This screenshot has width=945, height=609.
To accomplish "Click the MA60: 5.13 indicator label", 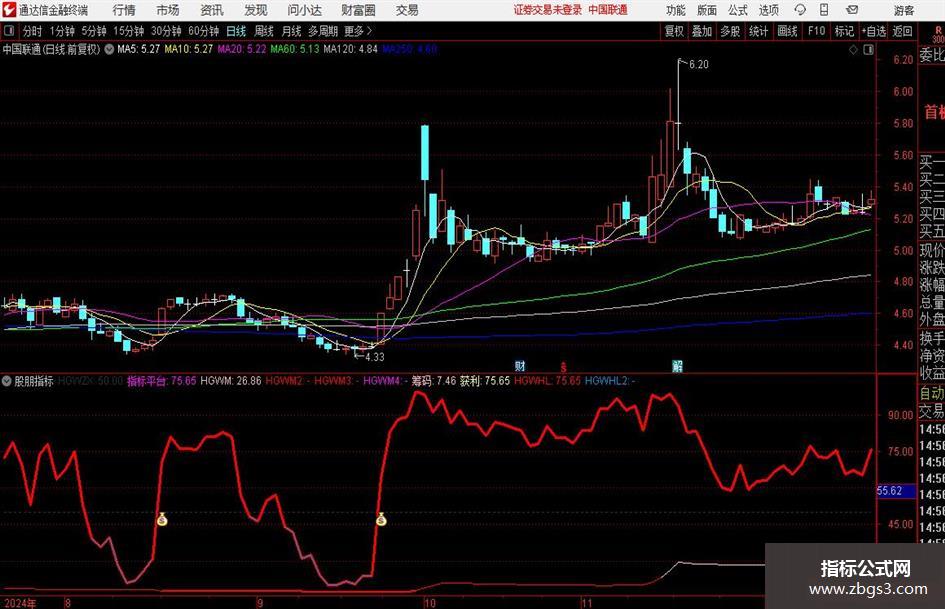I will click(295, 49).
